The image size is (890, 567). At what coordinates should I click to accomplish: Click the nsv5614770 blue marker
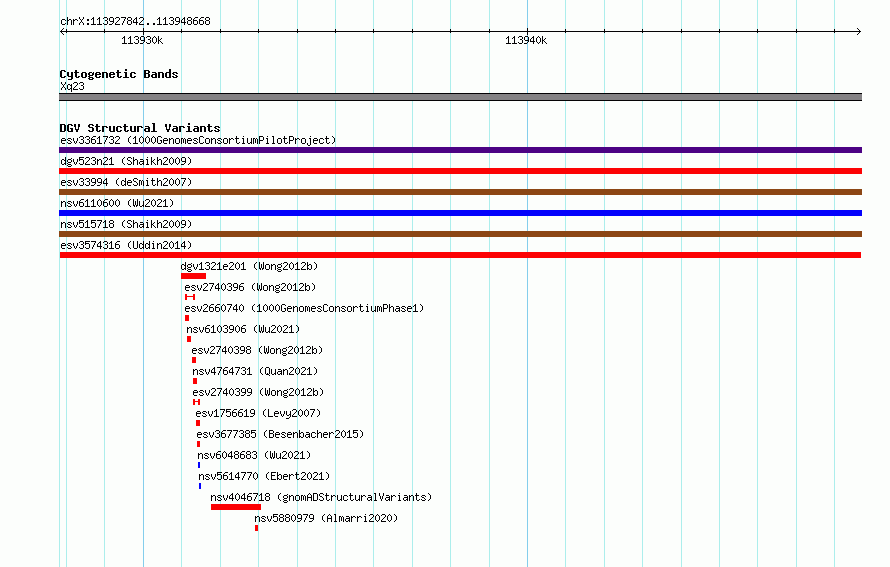pos(200,486)
